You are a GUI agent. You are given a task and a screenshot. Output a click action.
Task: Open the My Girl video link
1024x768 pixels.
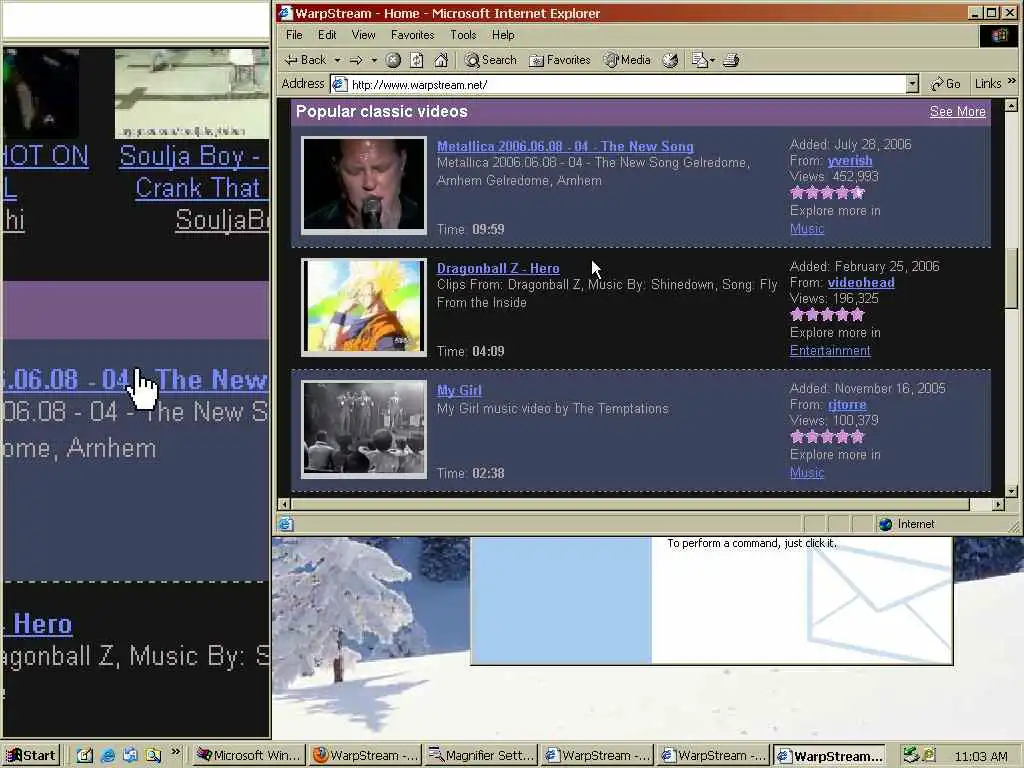459,391
